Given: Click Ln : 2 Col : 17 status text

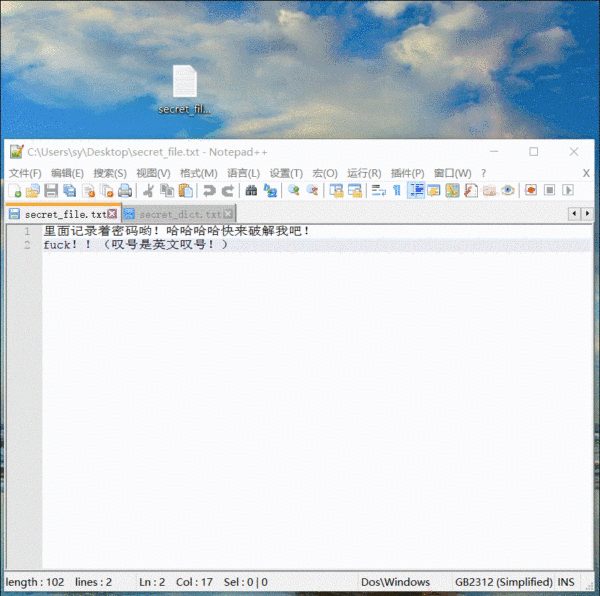Looking at the screenshot, I should click(x=176, y=582).
